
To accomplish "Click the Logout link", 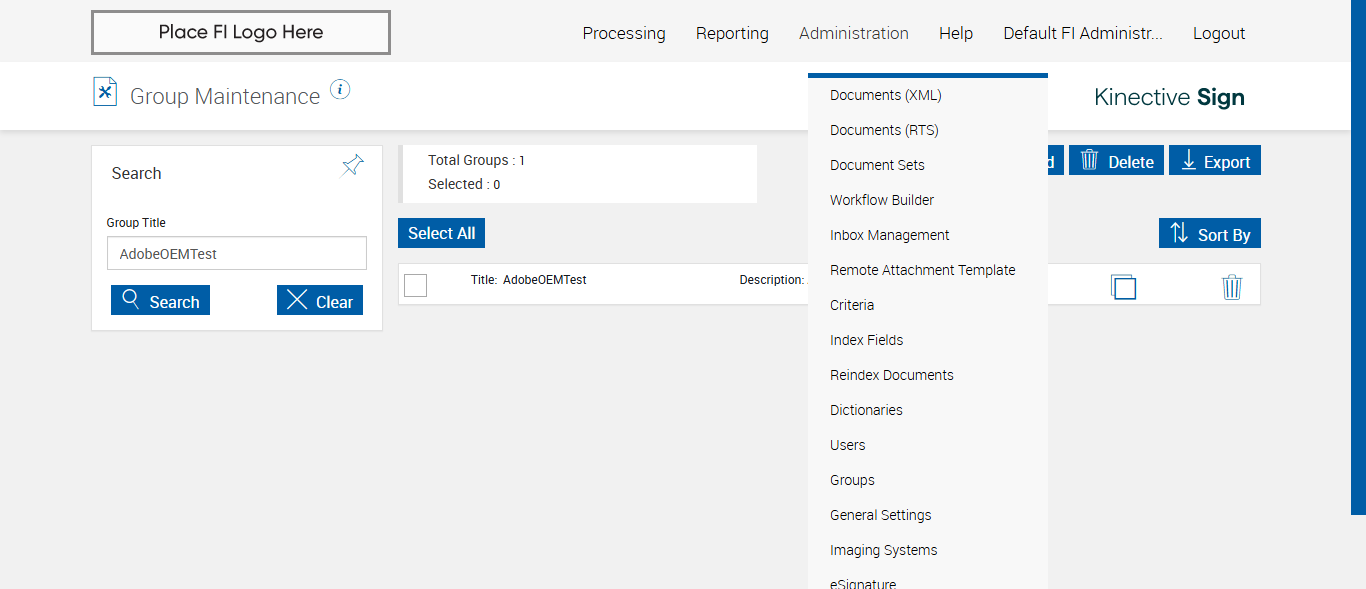I will [1218, 33].
